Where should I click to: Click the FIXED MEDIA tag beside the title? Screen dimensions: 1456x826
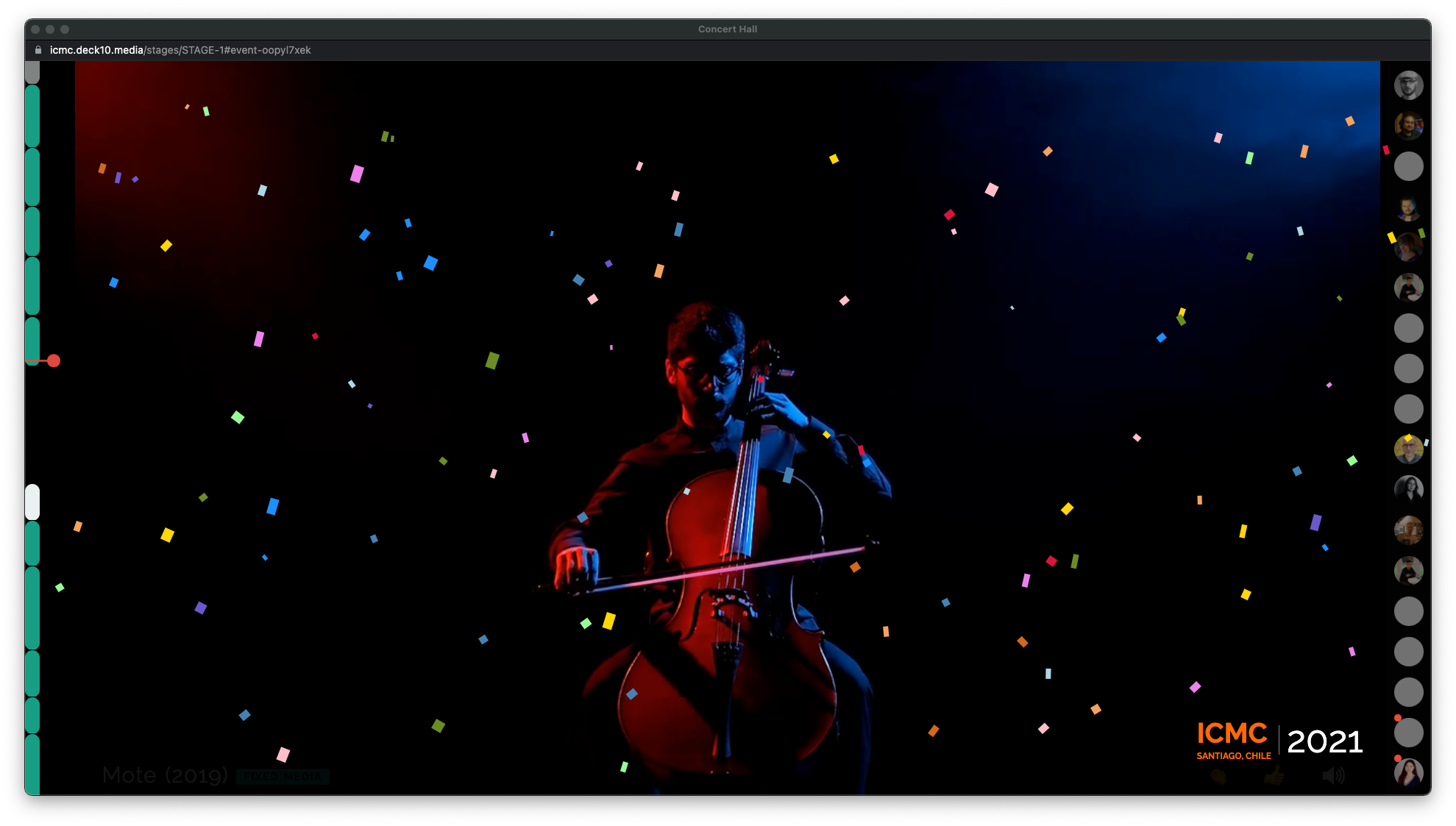tap(283, 776)
